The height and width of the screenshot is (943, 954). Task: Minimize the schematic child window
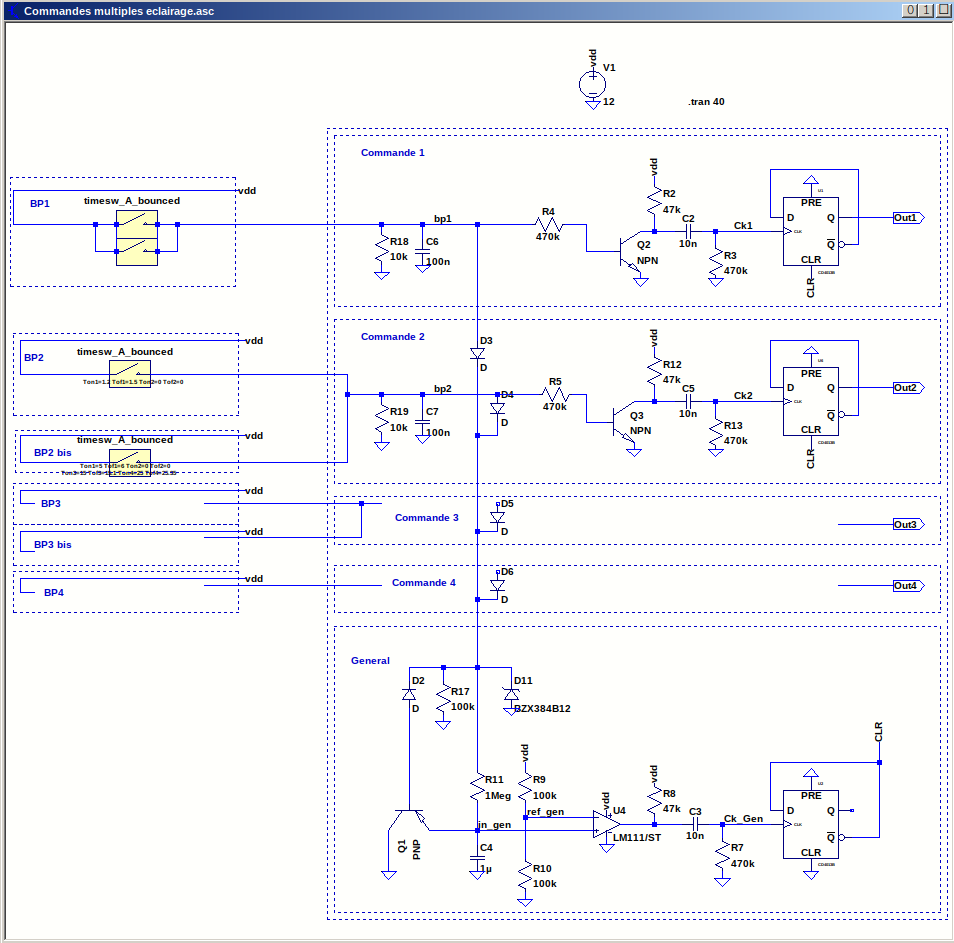pos(910,10)
